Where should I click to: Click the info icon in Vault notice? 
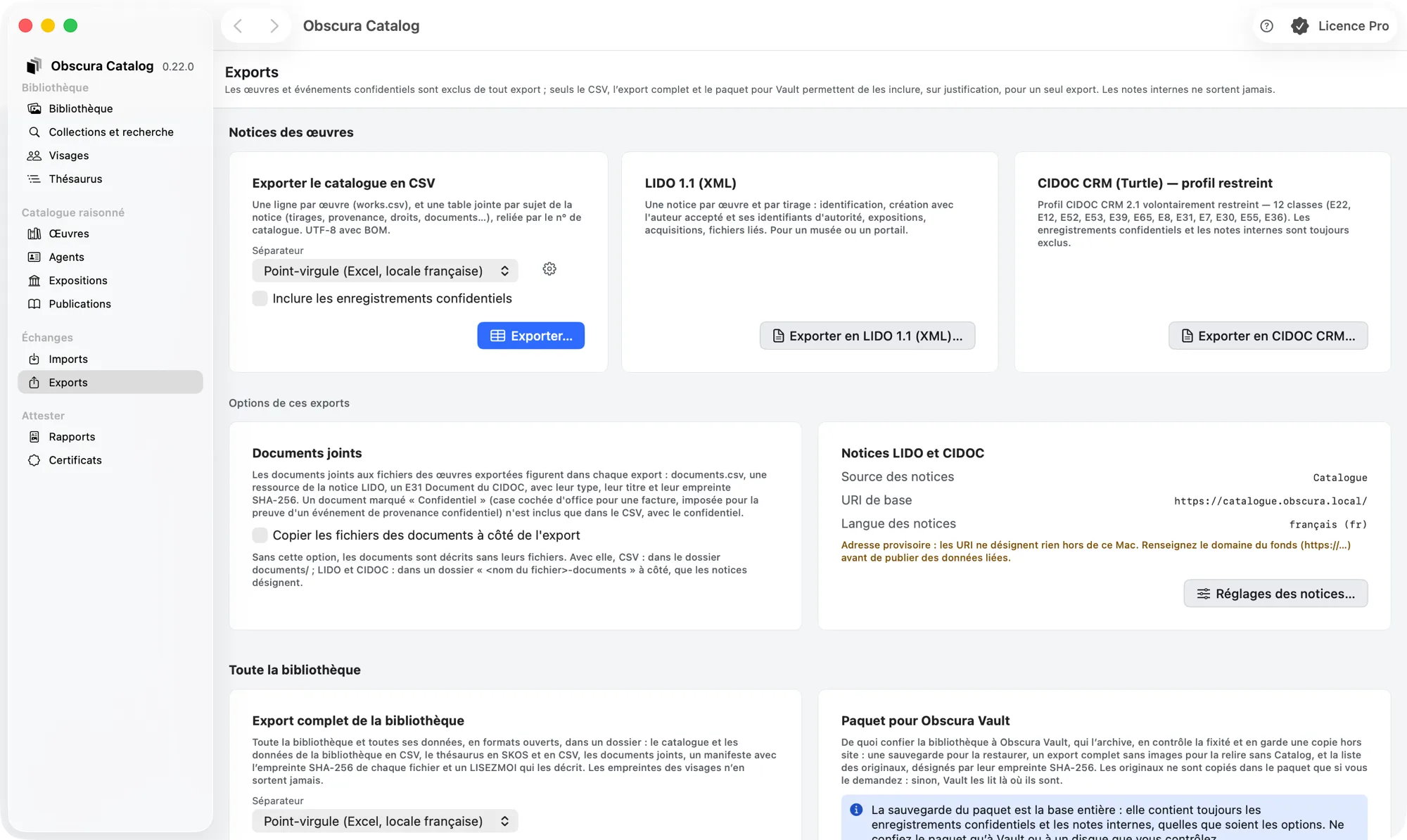coord(856,810)
